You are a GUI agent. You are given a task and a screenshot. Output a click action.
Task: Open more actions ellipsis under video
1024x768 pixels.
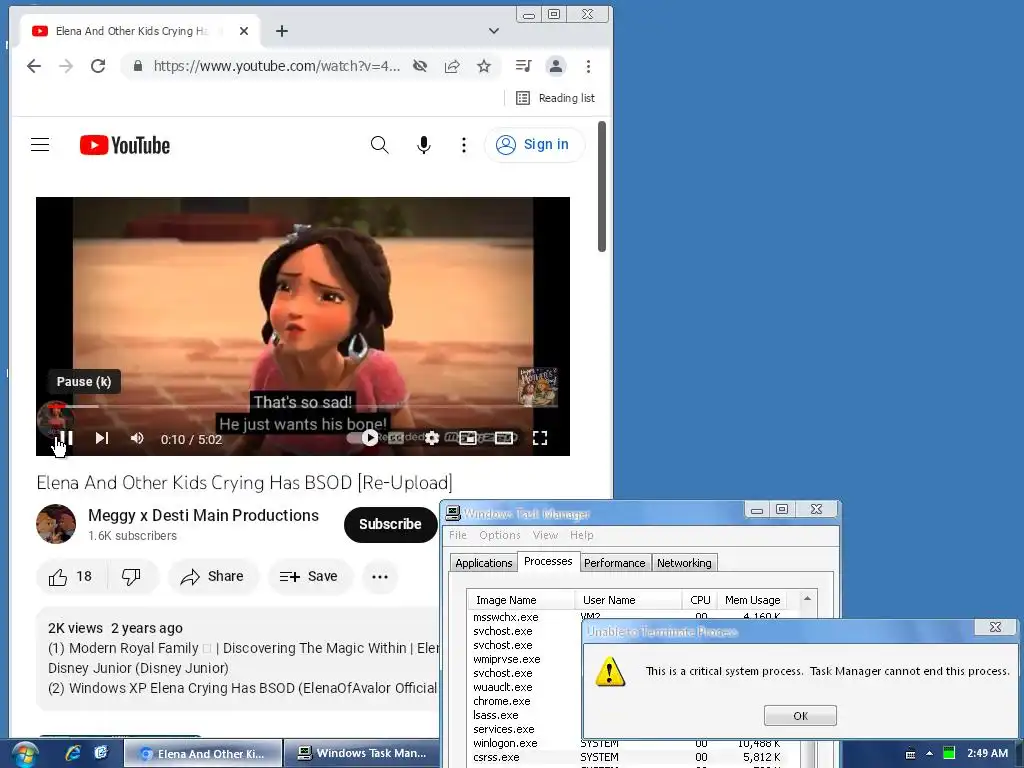(x=380, y=577)
